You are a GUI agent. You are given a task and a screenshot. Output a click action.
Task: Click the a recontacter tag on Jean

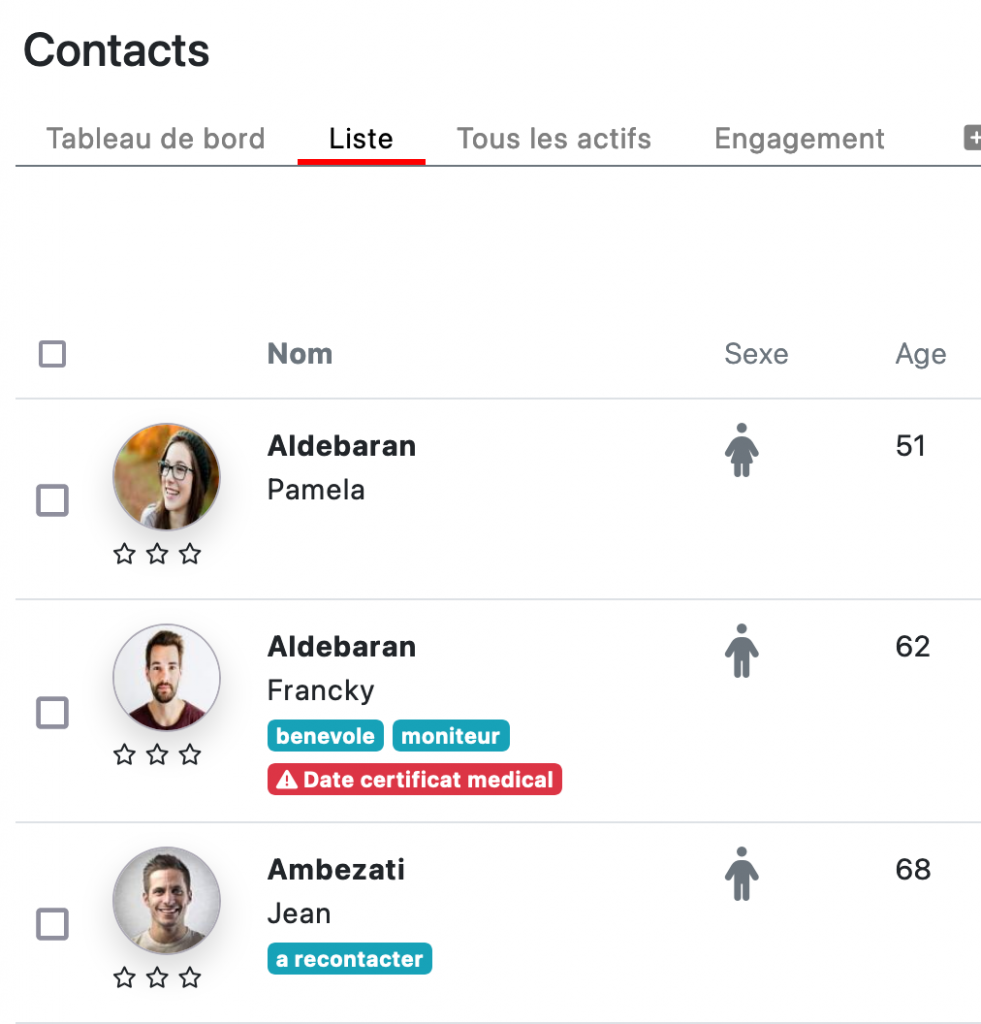(349, 959)
